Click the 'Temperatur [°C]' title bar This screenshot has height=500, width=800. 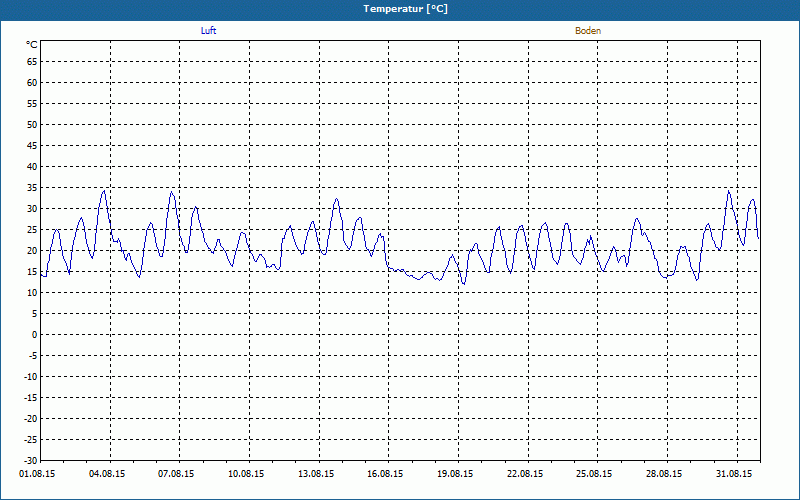pos(400,9)
